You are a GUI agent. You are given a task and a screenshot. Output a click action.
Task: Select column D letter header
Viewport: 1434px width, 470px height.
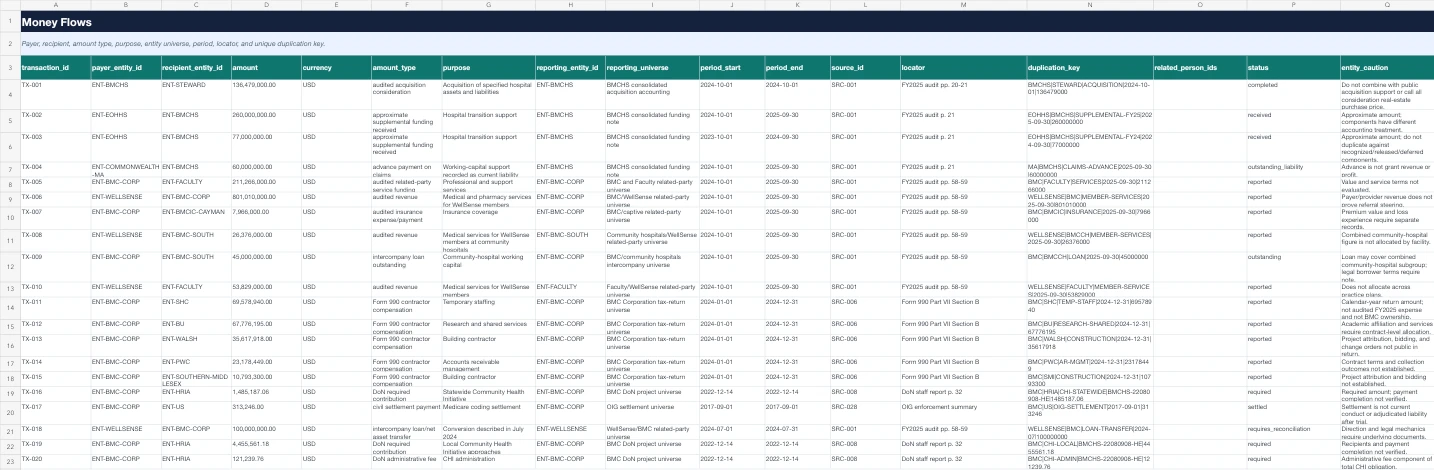tap(265, 5)
